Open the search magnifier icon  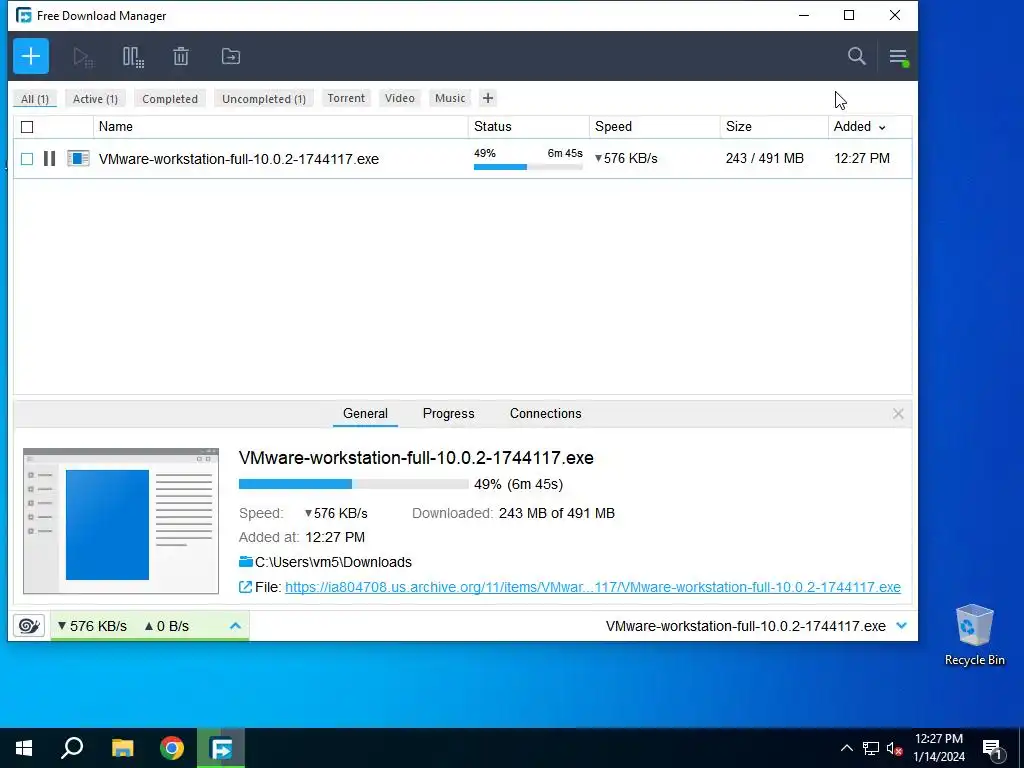[x=857, y=56]
